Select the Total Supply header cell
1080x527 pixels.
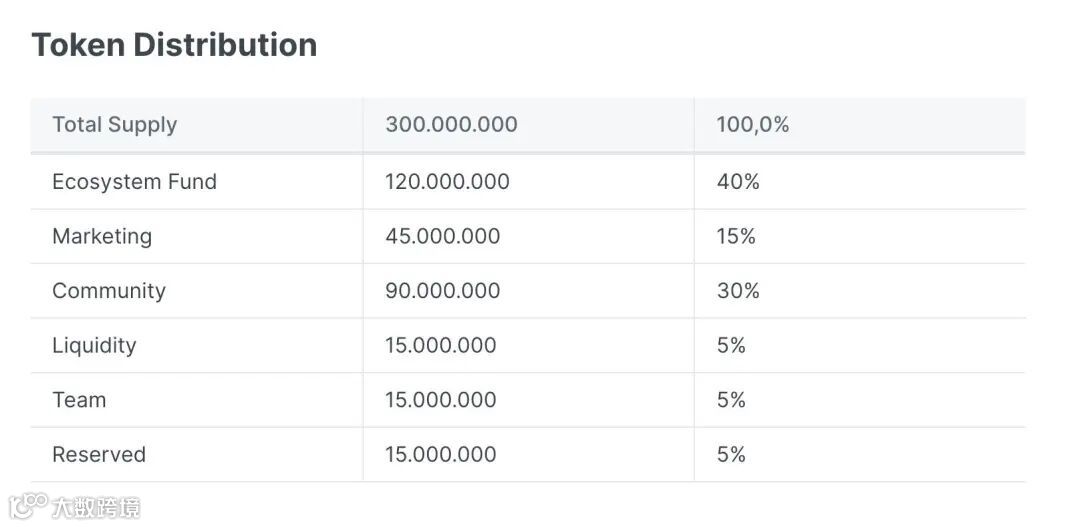(114, 125)
